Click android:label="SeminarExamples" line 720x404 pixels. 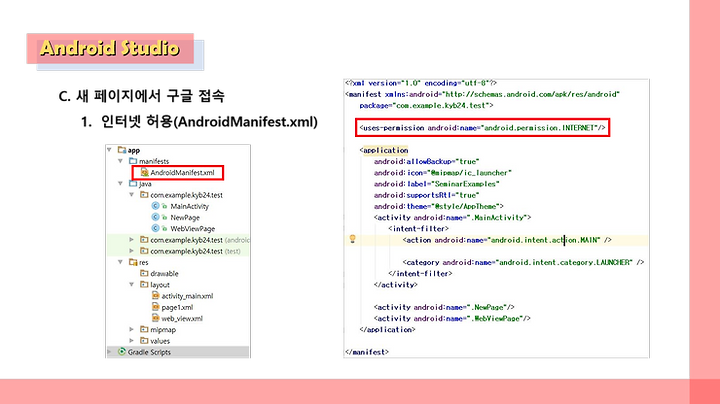(436, 184)
